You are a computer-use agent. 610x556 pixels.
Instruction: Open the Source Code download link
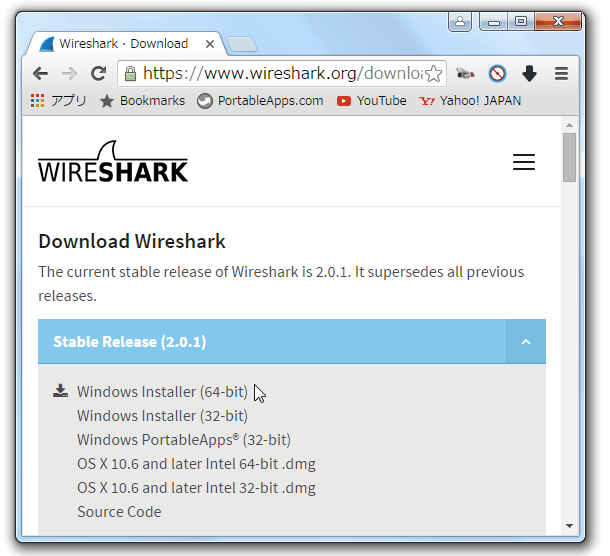[119, 512]
